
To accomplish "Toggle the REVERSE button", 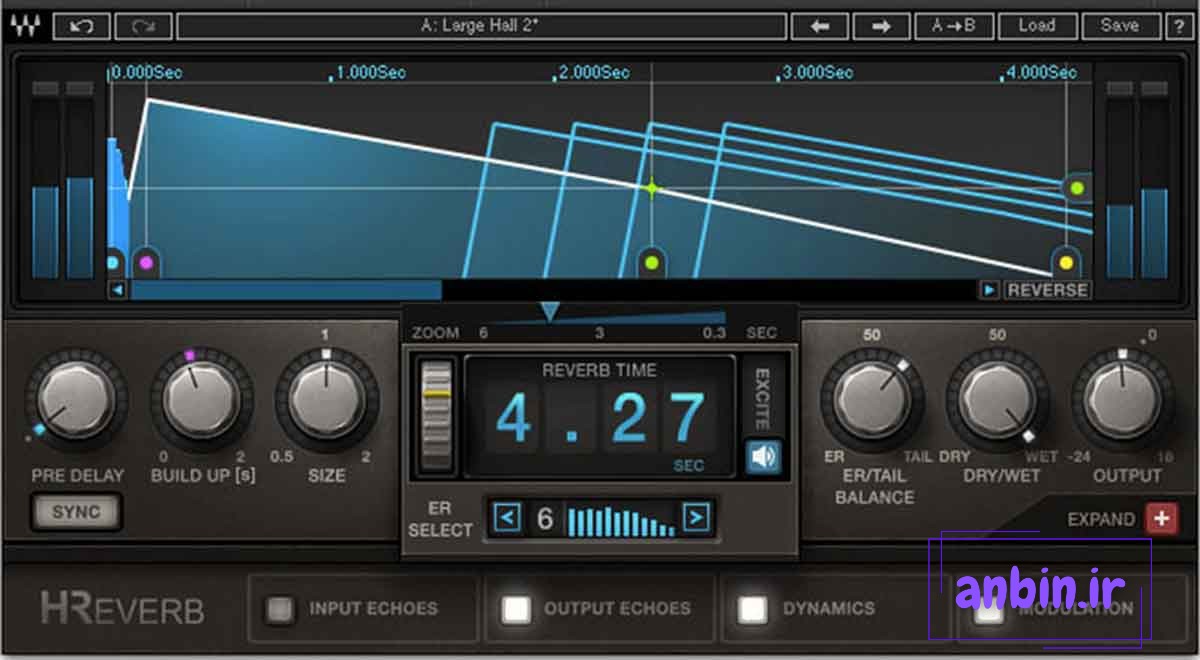I will pos(1046,290).
